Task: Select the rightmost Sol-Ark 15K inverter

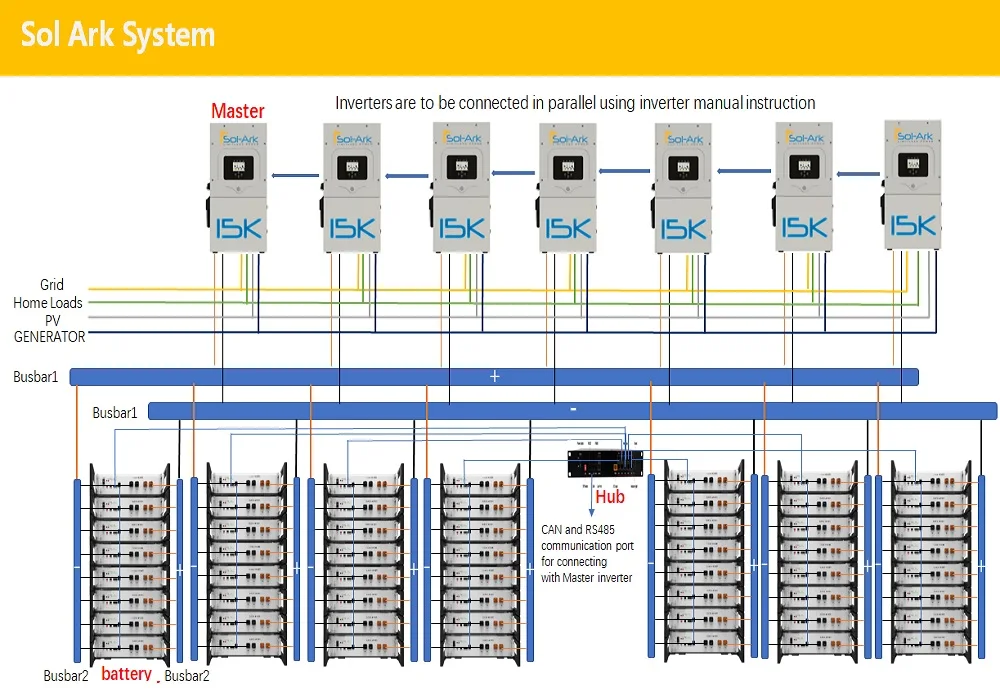Action: (911, 184)
